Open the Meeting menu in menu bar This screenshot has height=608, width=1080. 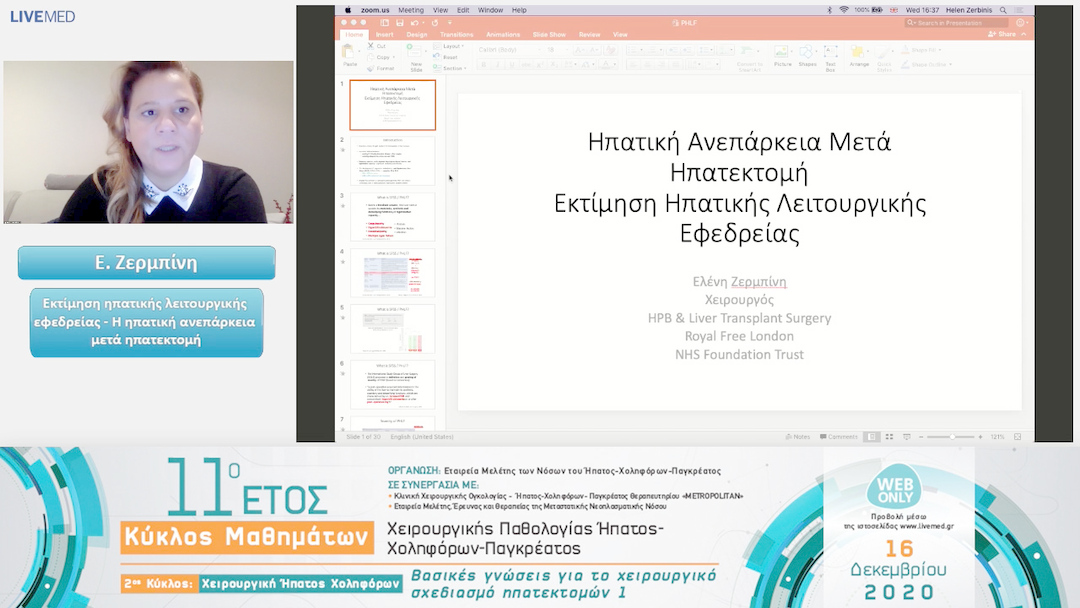(411, 10)
